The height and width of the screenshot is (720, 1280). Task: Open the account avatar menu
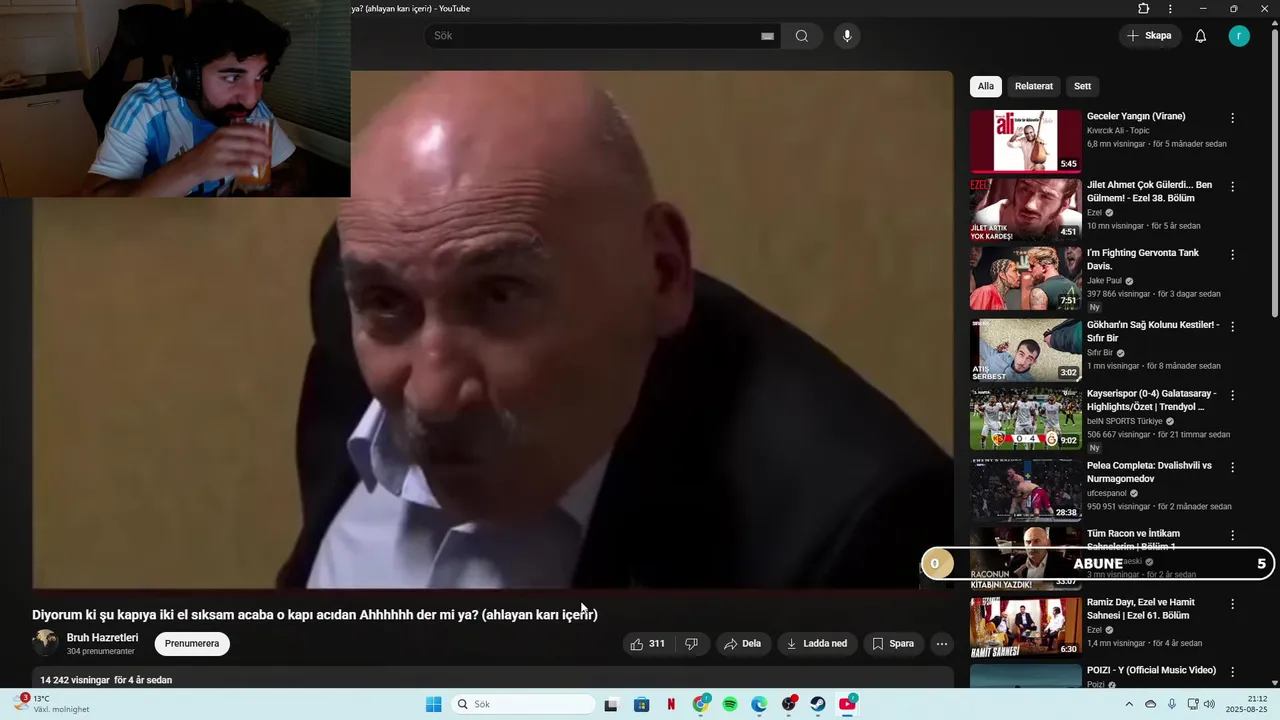tap(1239, 36)
